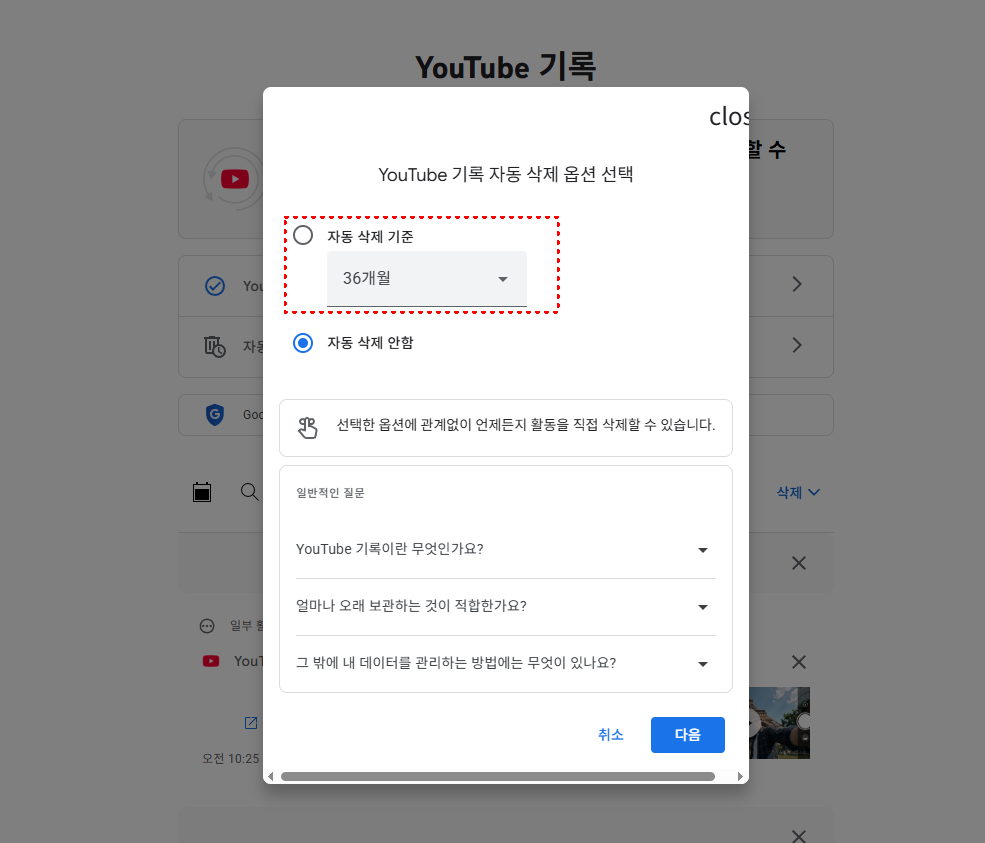This screenshot has height=843, width=985.
Task: Expand 얼마나 오래 보관하는 것이 적합한가요? question
Action: point(506,607)
